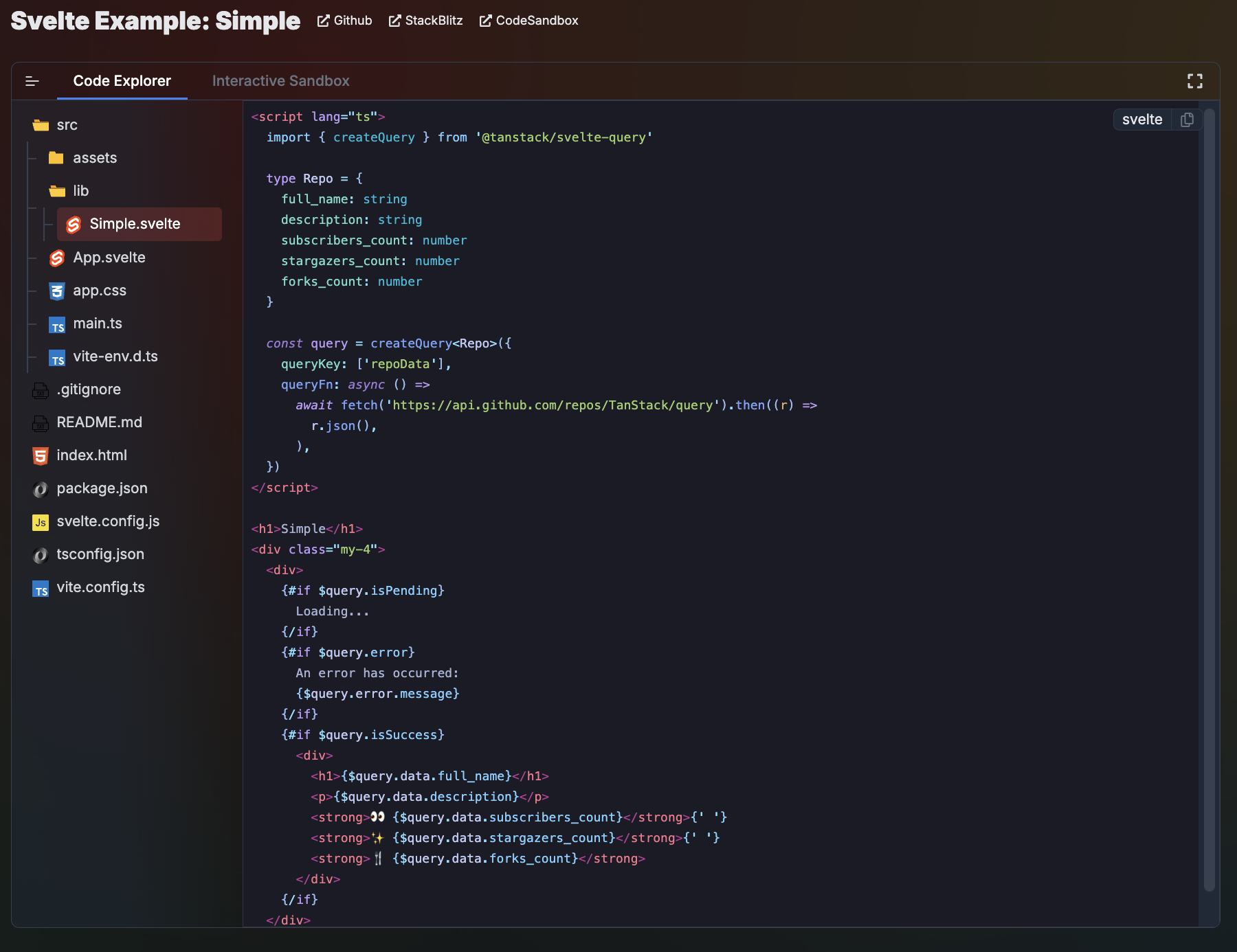Click the TypeScript icon beside vite.config.ts
The width and height of the screenshot is (1237, 952).
[x=41, y=589]
